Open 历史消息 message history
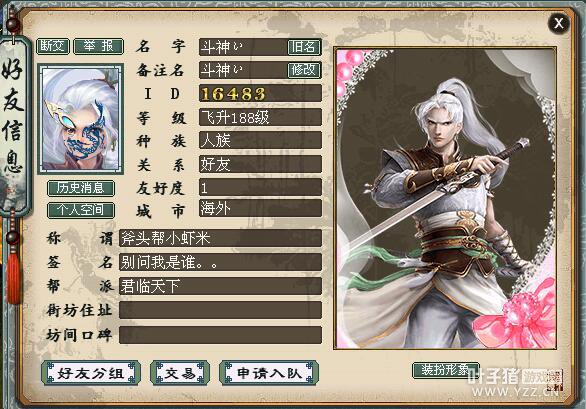586x409 pixels. click(81, 188)
